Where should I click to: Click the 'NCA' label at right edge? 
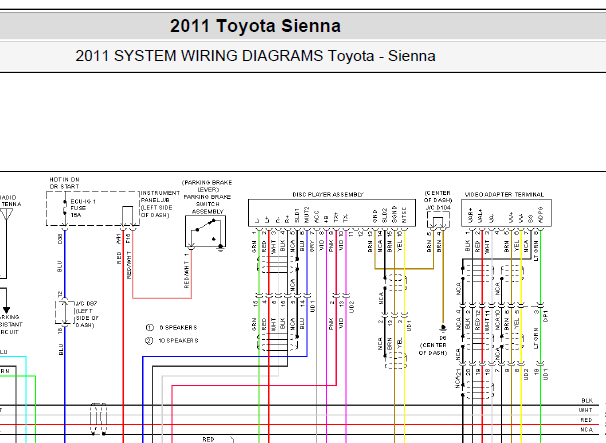coord(586,429)
